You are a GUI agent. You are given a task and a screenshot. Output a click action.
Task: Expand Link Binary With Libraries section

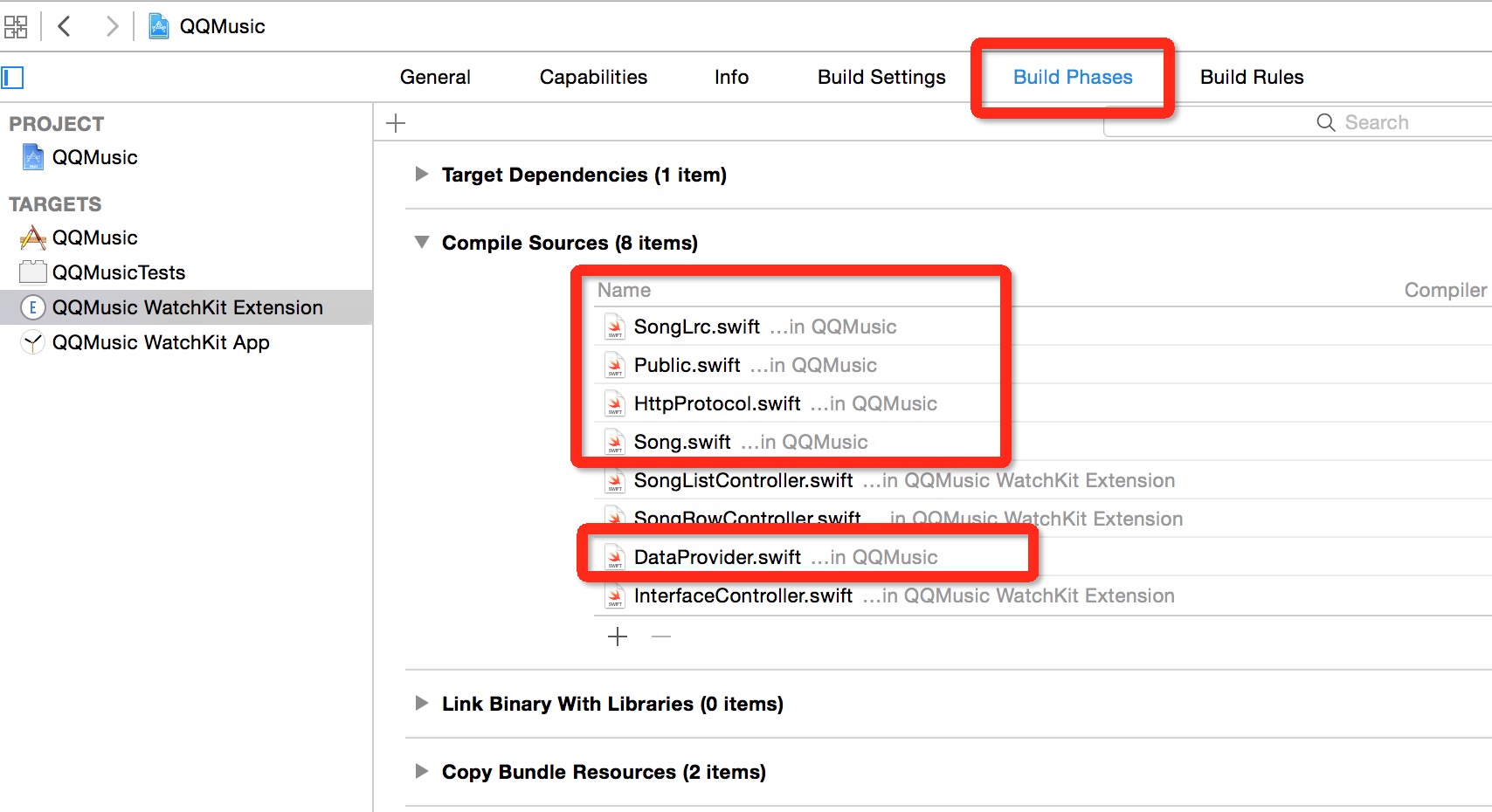(x=422, y=703)
